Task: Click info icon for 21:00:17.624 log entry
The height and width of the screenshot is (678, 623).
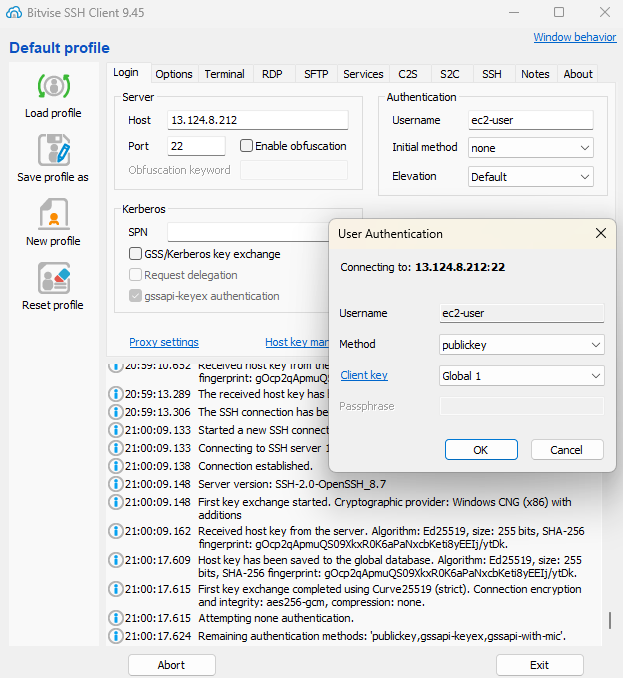Action: [x=115, y=636]
